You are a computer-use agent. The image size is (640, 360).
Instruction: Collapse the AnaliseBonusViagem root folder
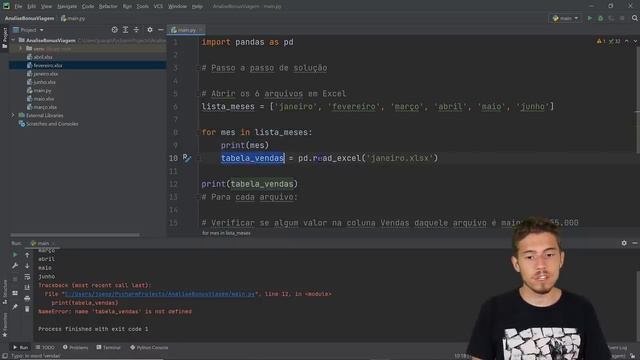point(13,40)
